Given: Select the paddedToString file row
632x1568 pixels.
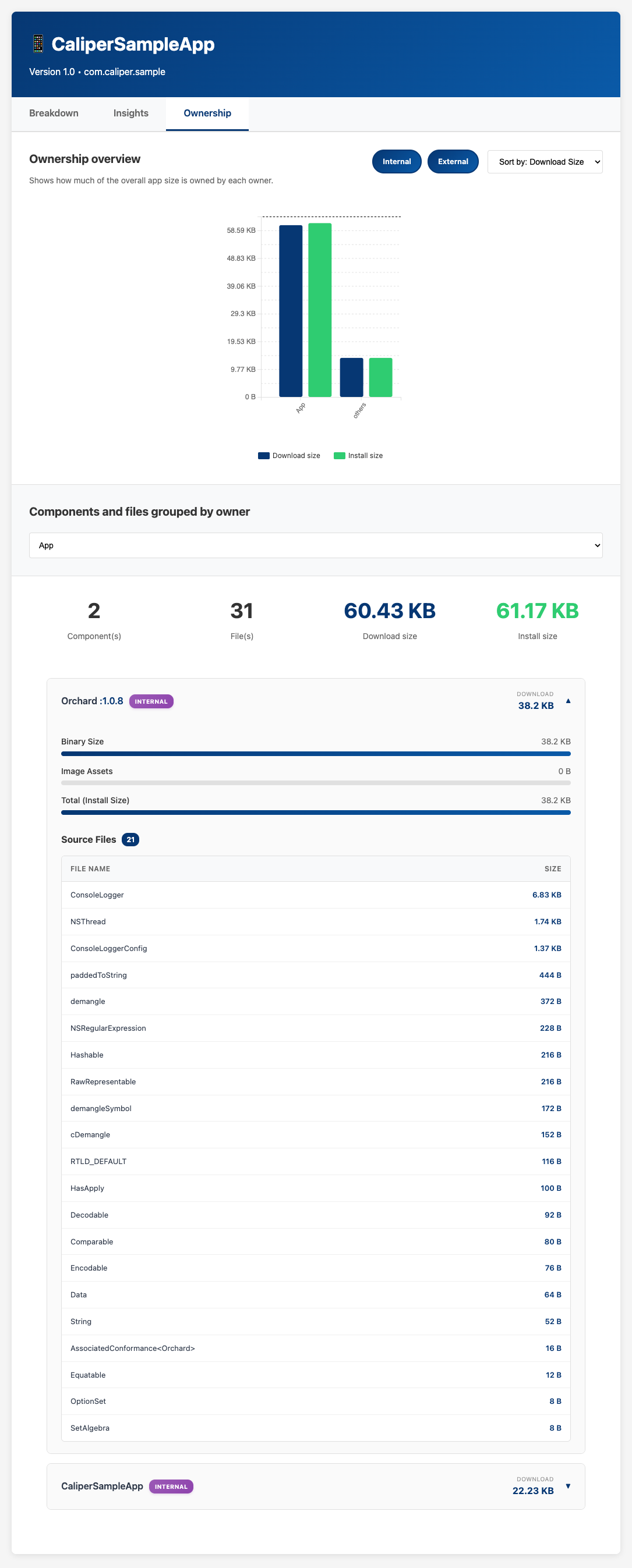Looking at the screenshot, I should click(x=316, y=975).
